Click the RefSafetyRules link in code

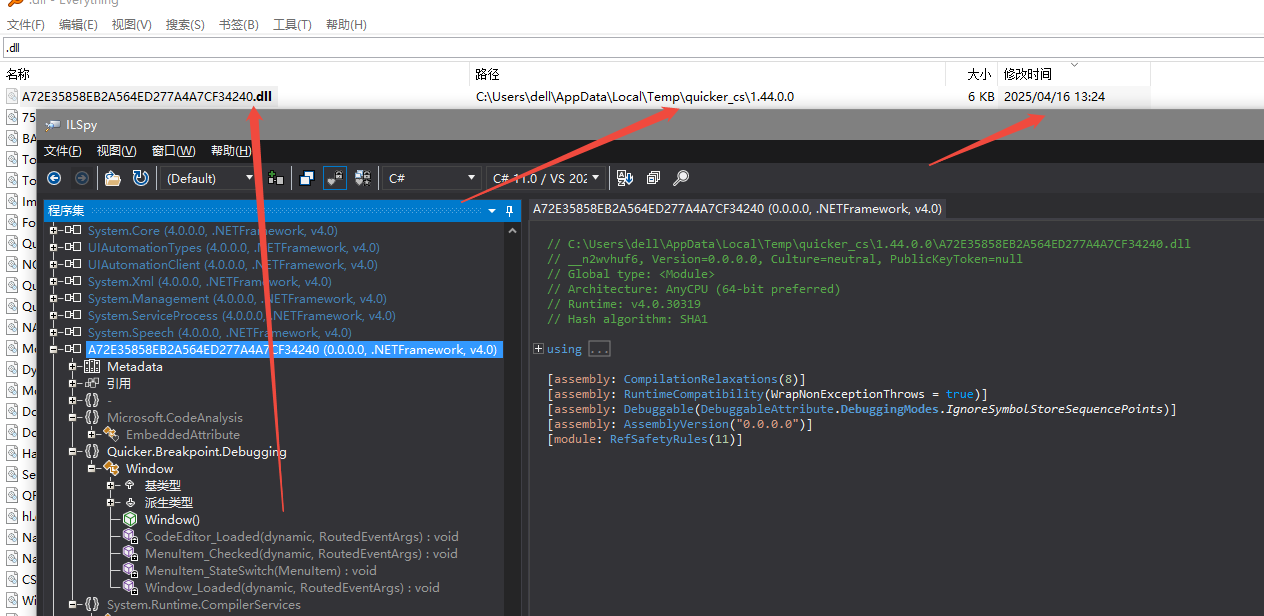coord(660,440)
